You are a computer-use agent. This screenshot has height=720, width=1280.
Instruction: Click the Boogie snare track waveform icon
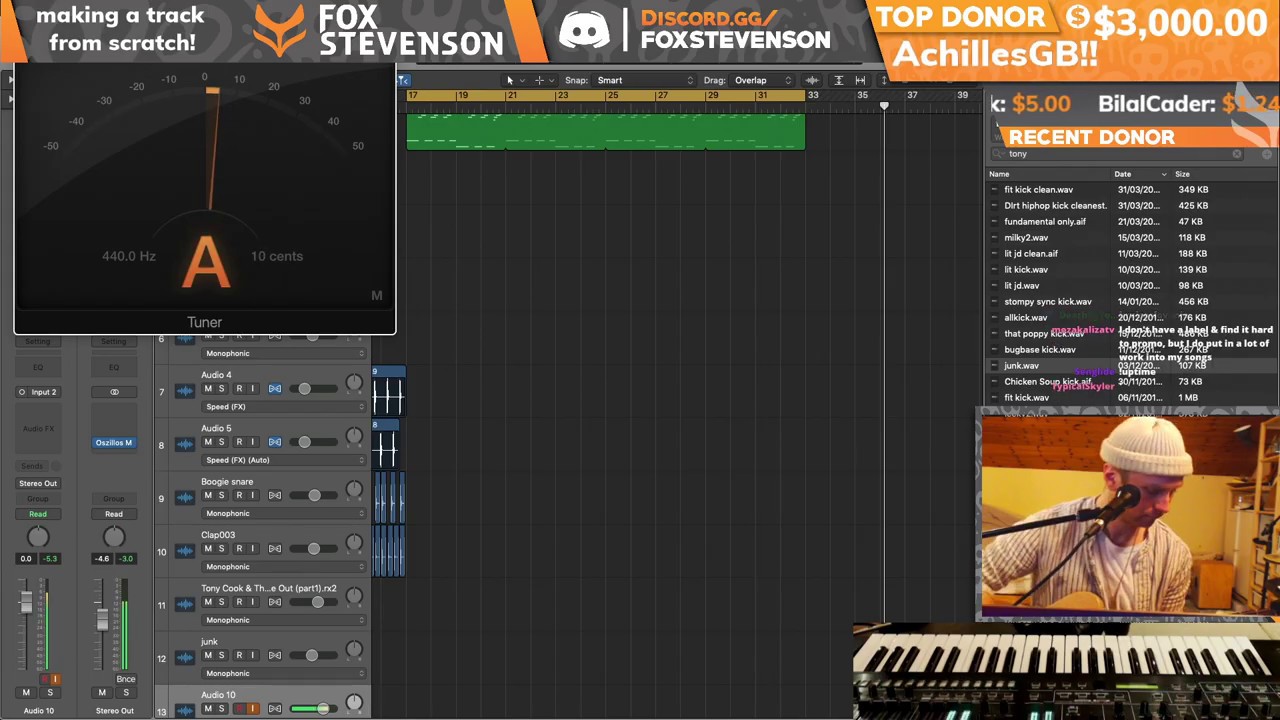(x=185, y=498)
